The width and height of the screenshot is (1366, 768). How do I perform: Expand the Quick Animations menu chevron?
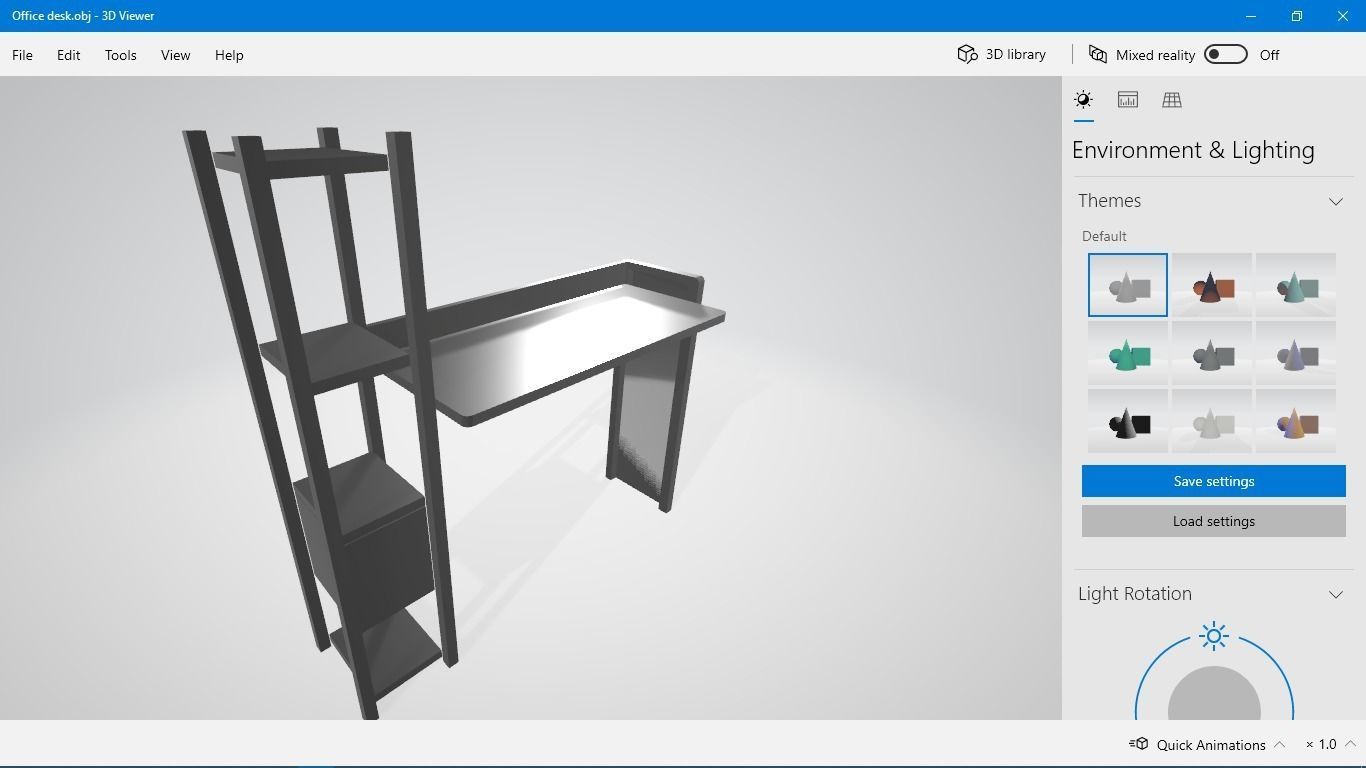[1279, 744]
